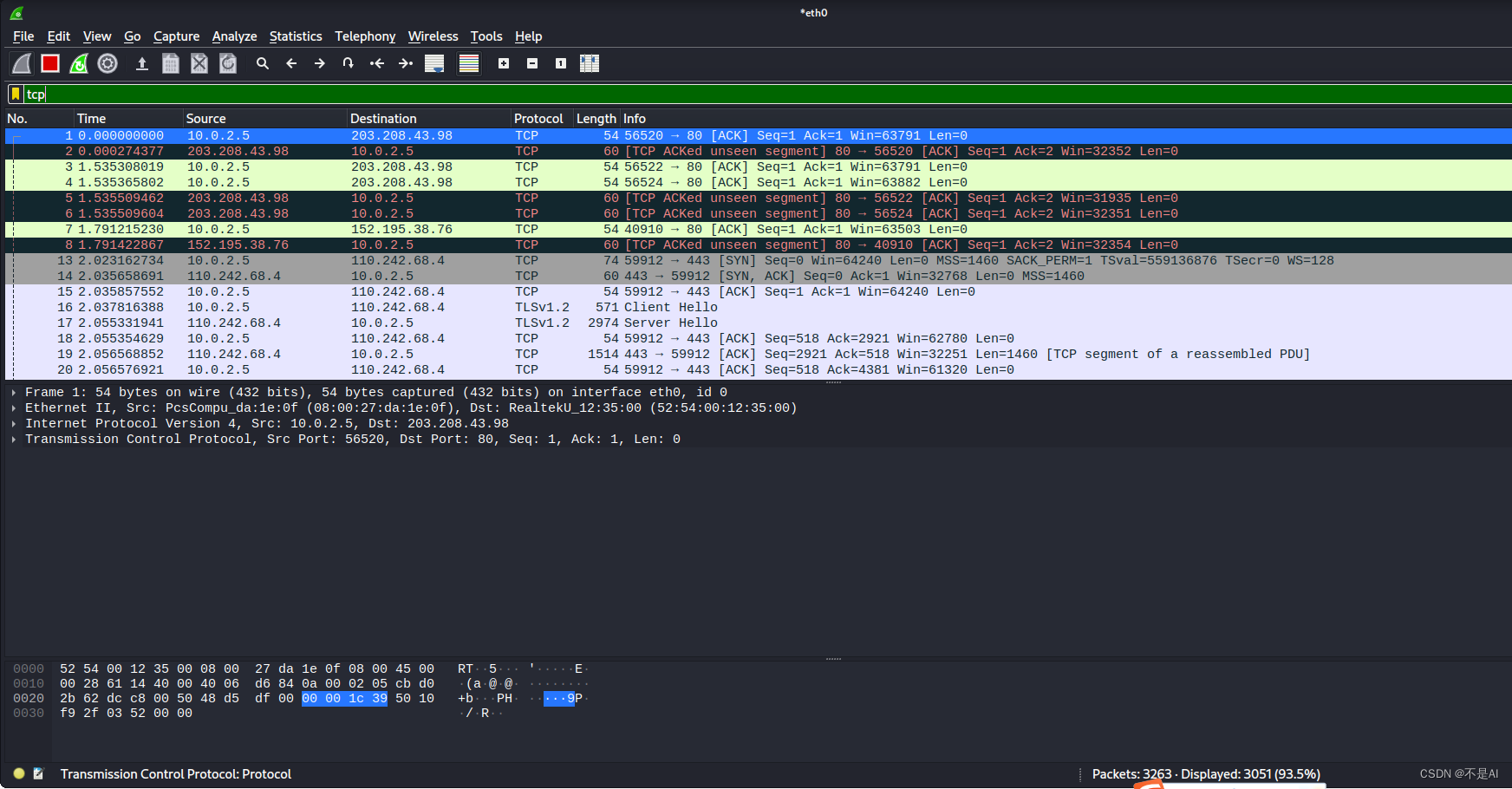Open the File menu

tap(23, 36)
